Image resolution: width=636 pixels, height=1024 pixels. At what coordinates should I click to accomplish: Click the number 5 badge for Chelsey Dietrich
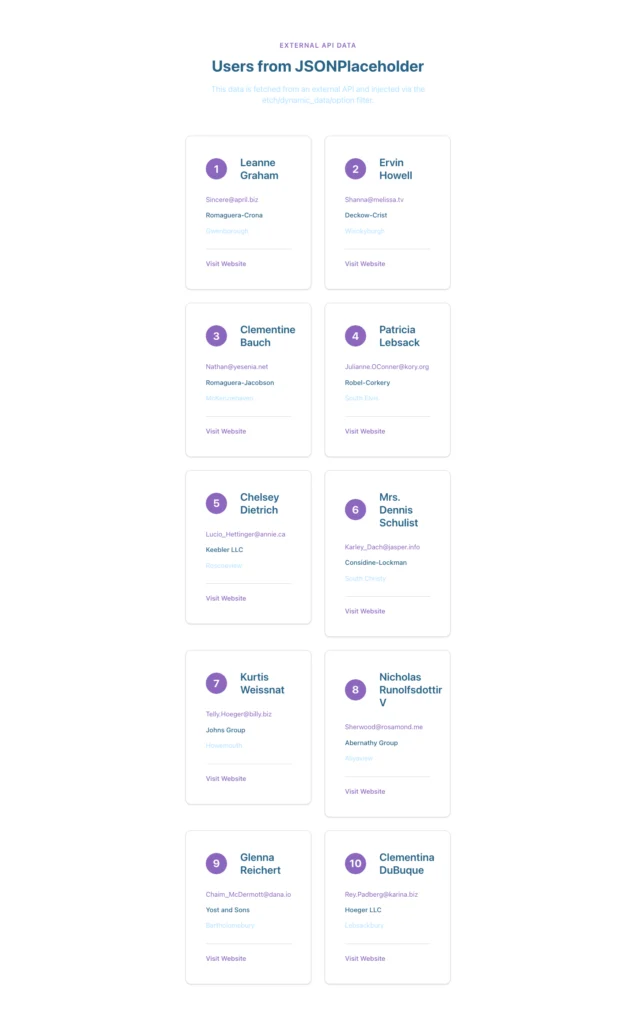[216, 503]
